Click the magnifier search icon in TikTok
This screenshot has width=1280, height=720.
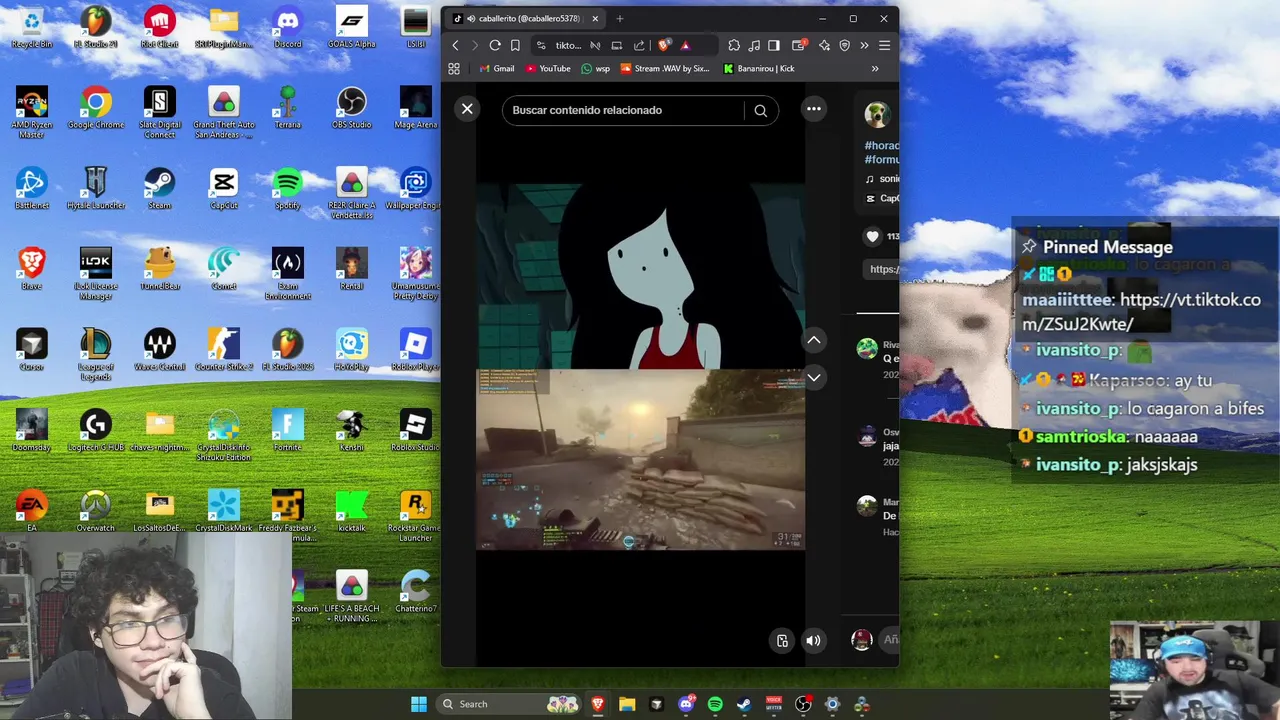(x=761, y=111)
